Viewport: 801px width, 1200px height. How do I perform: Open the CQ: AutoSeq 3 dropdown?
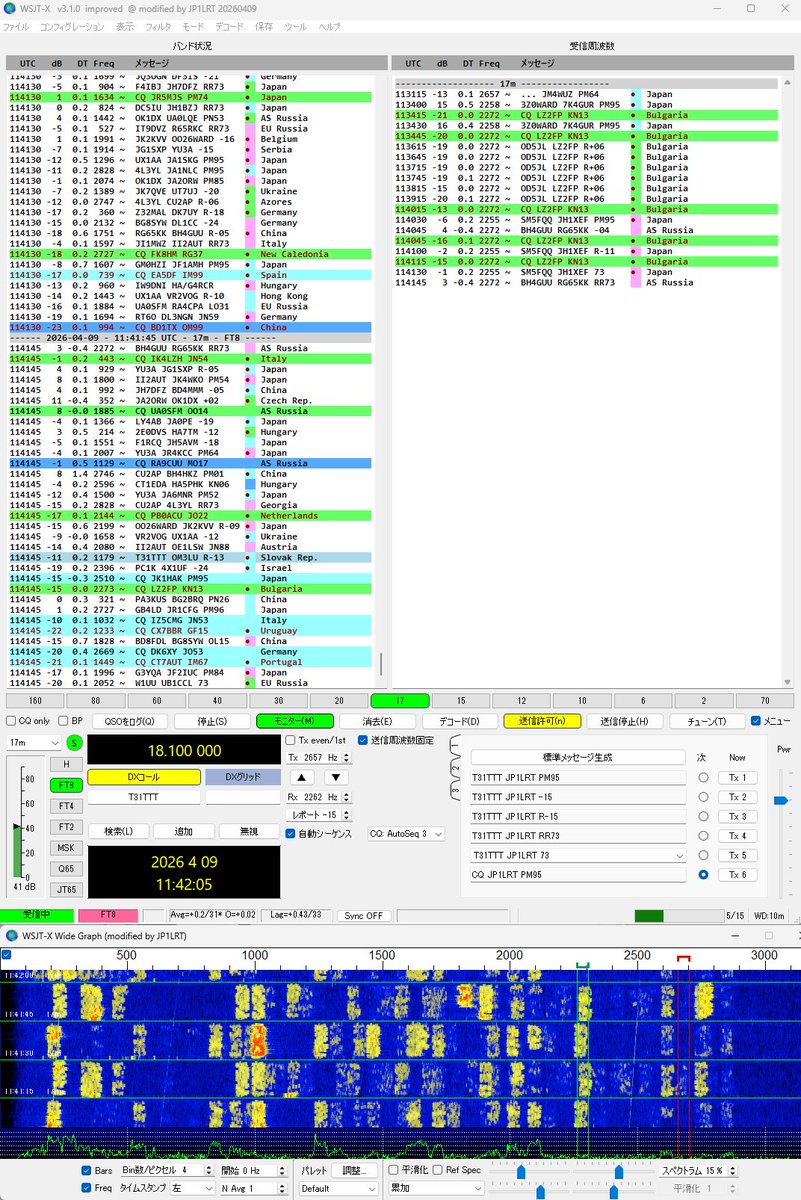pyautogui.click(x=406, y=833)
